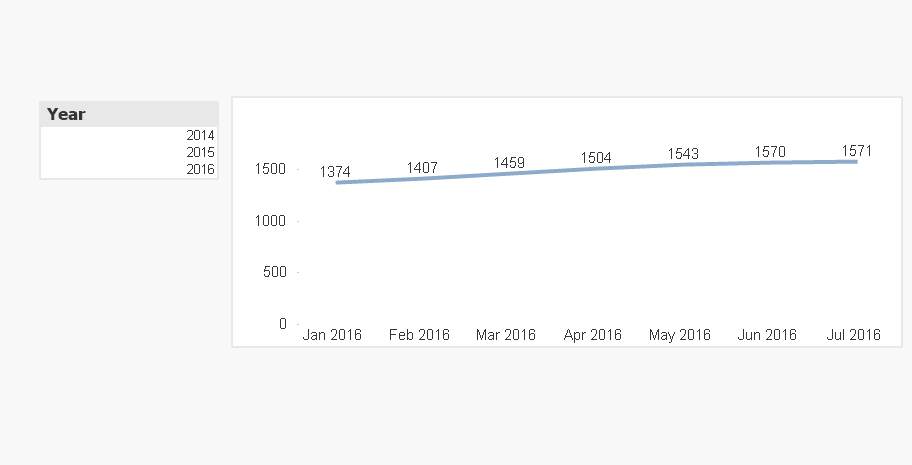Screen dimensions: 912x465
Task: Select Jan 2016 on the x-axis
Action: point(332,335)
